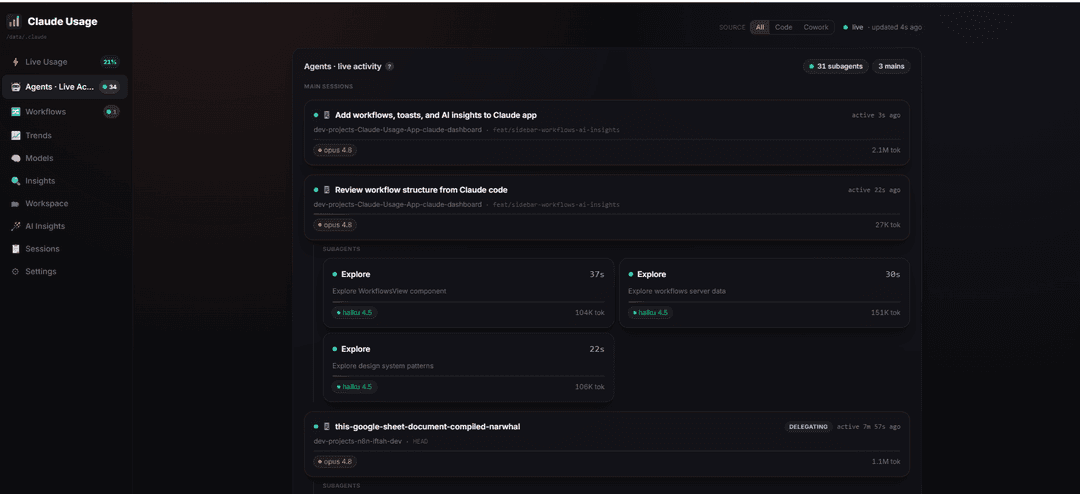Click 'opus 4.8' badge in the narwhal card

coord(335,462)
